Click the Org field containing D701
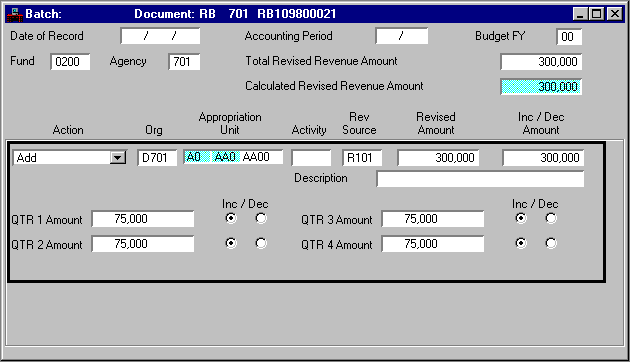The width and height of the screenshot is (630, 362). point(157,157)
